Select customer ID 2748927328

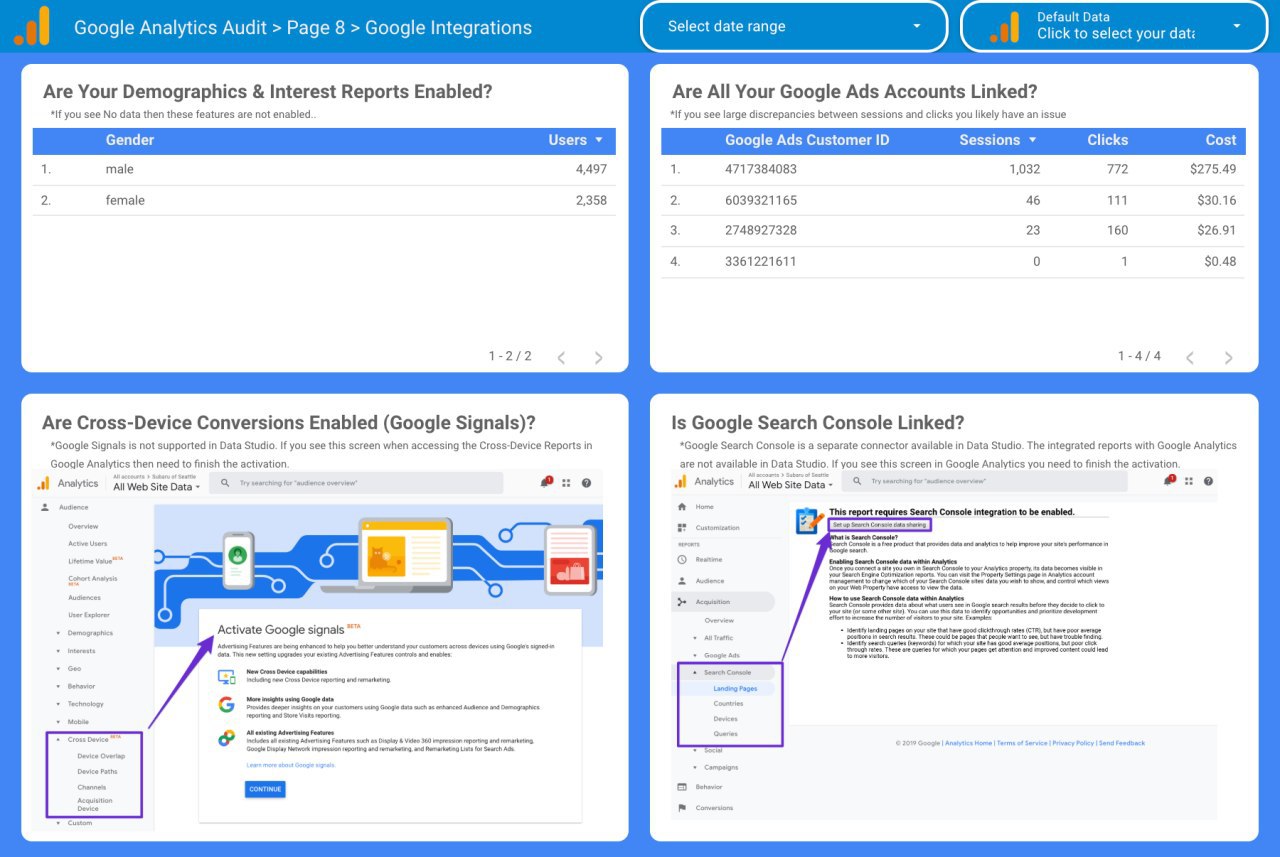[x=761, y=230]
